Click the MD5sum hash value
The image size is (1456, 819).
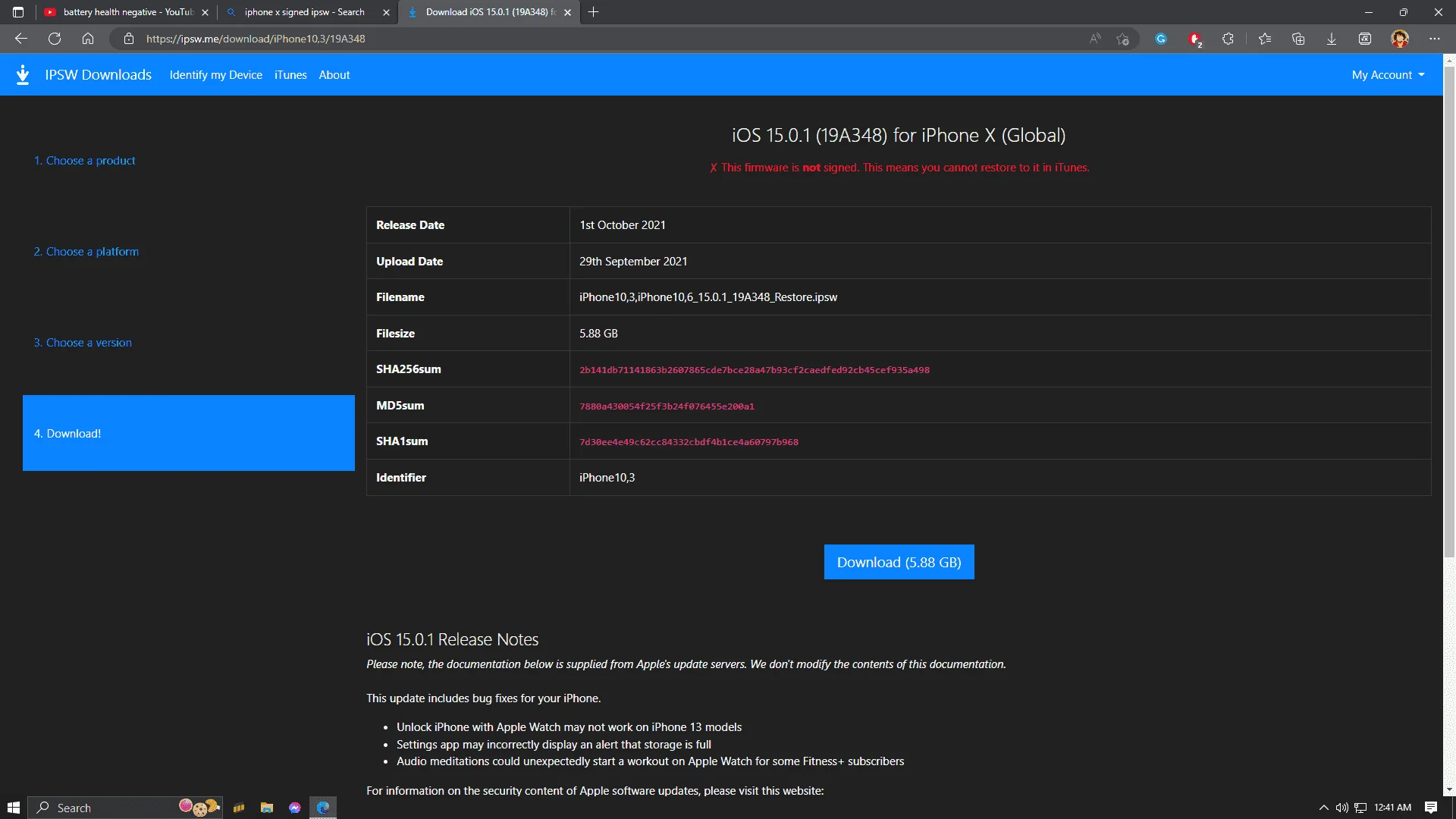pos(667,406)
